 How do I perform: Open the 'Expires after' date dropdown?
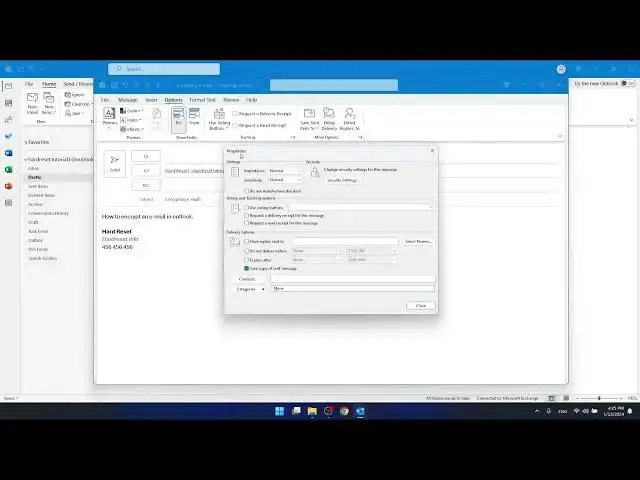[x=340, y=260]
